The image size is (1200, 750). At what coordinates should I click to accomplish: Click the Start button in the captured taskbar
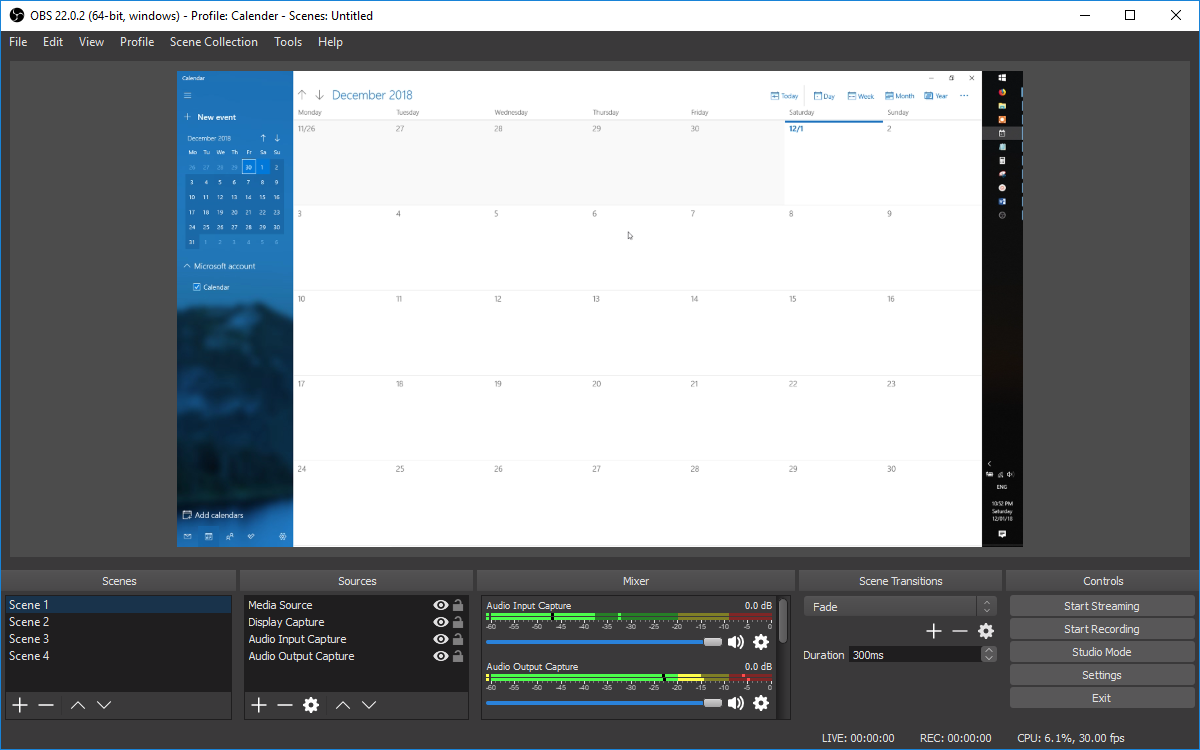click(x=1002, y=76)
